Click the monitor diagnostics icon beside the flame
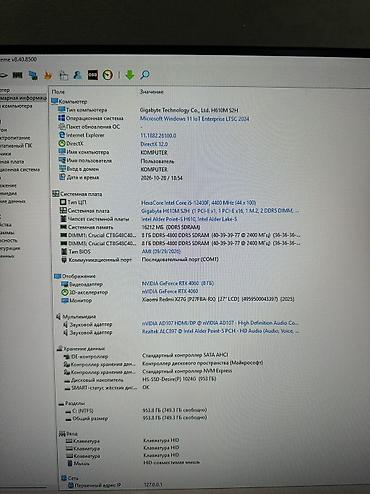 tap(33, 75)
